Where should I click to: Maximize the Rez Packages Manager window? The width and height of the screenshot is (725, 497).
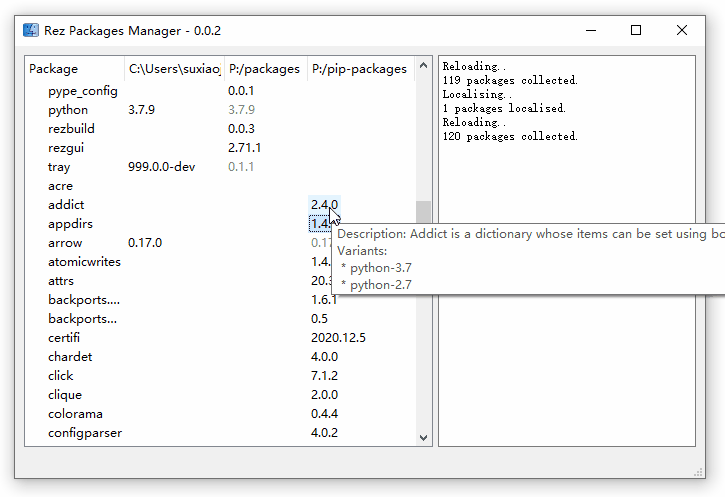click(x=636, y=31)
